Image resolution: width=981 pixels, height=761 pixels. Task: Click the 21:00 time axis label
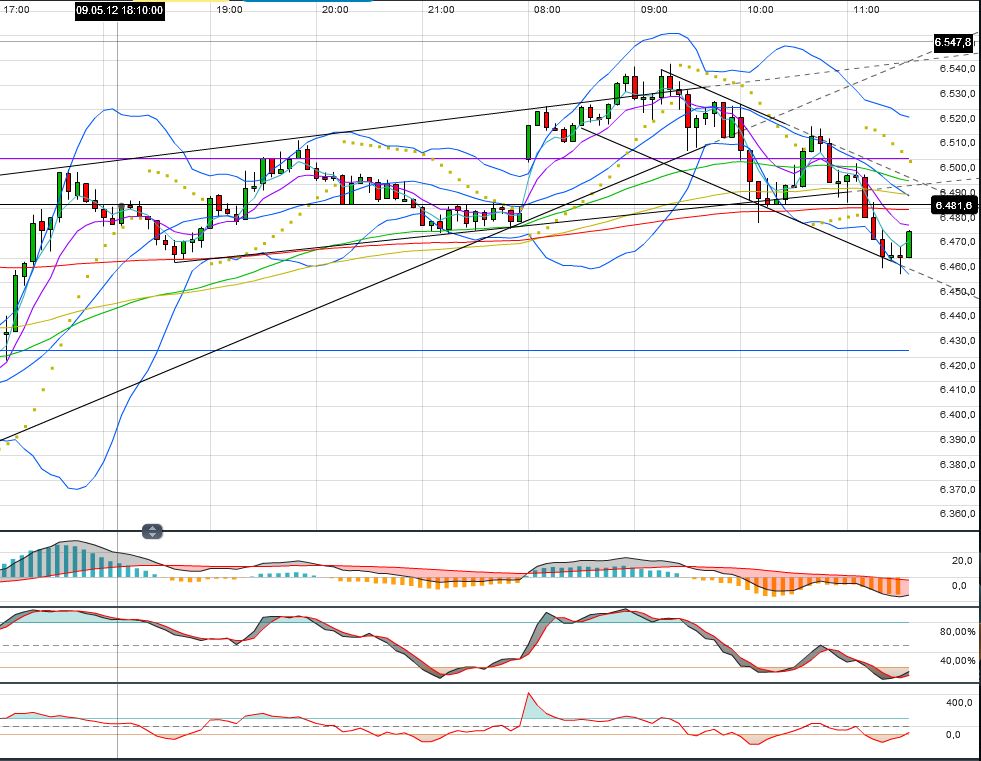coord(441,10)
